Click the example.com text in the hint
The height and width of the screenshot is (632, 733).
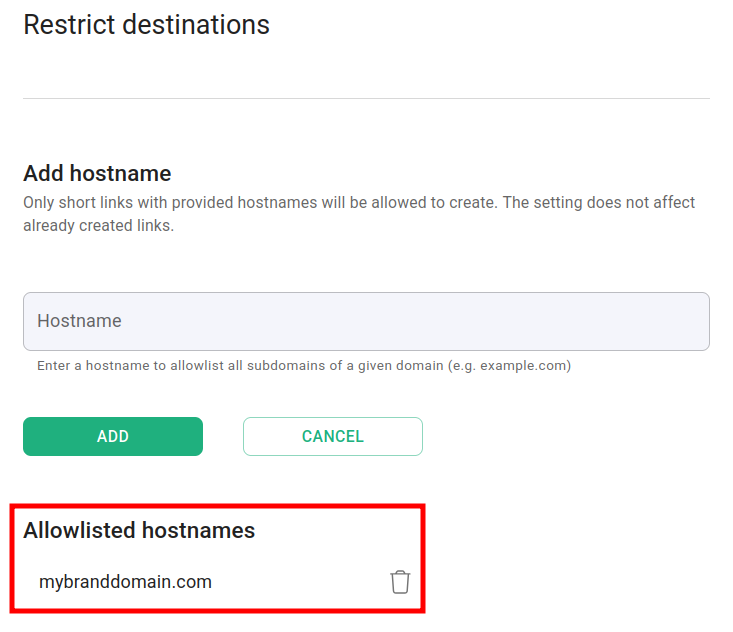click(x=524, y=366)
